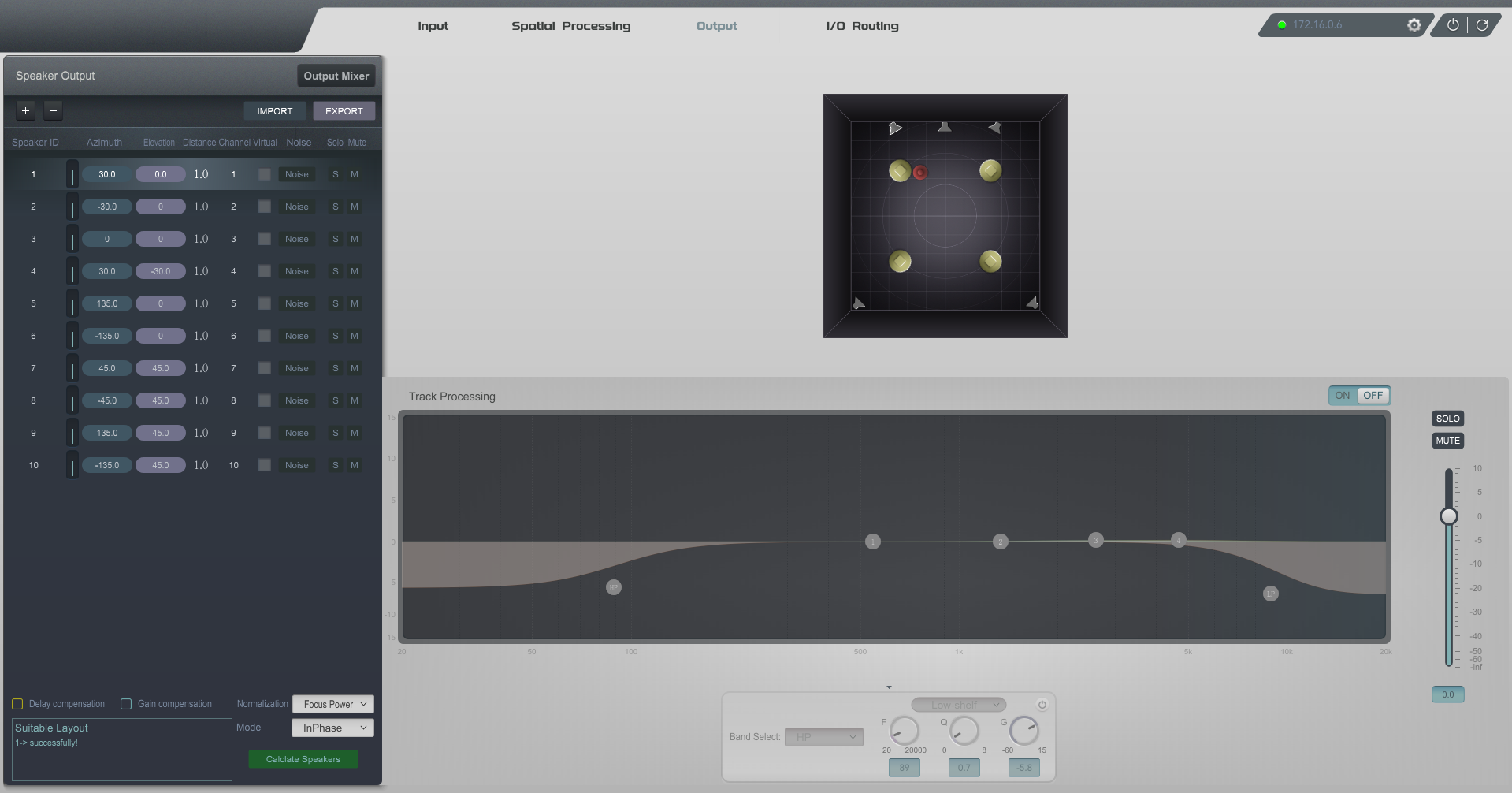Click the Q value field showing 0.7
This screenshot has height=793, width=1512.
[964, 768]
